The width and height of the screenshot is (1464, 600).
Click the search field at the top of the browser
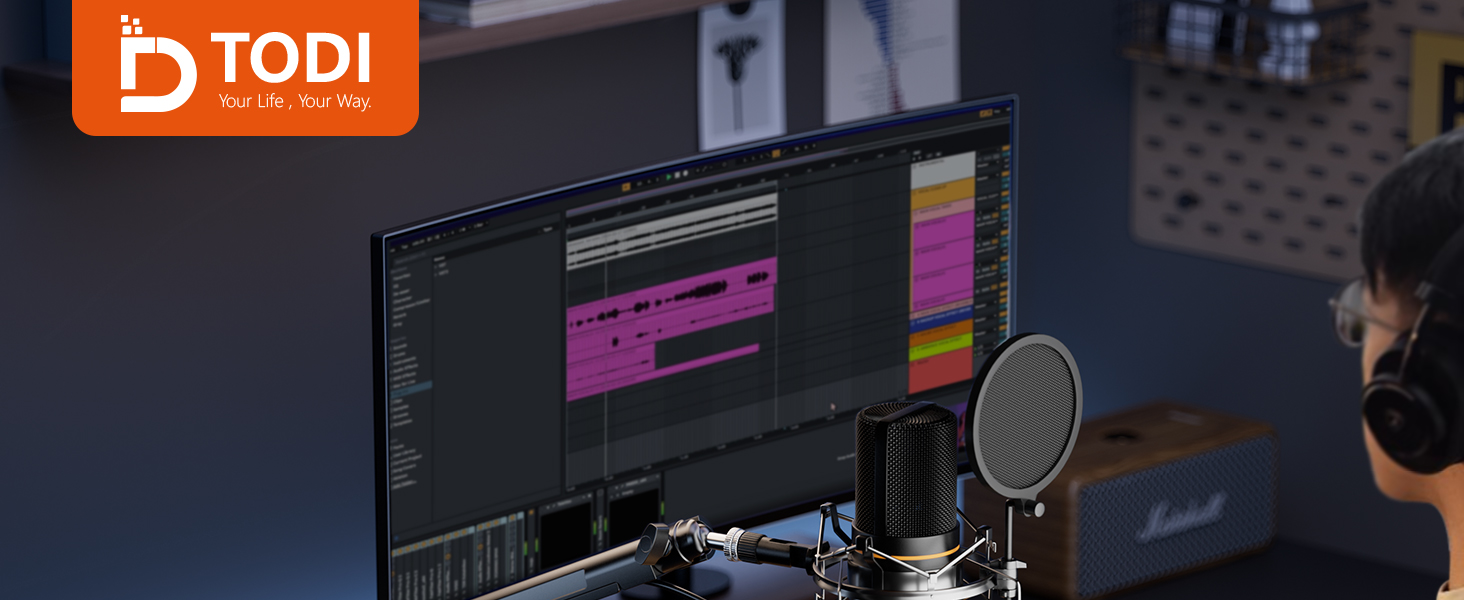410,262
